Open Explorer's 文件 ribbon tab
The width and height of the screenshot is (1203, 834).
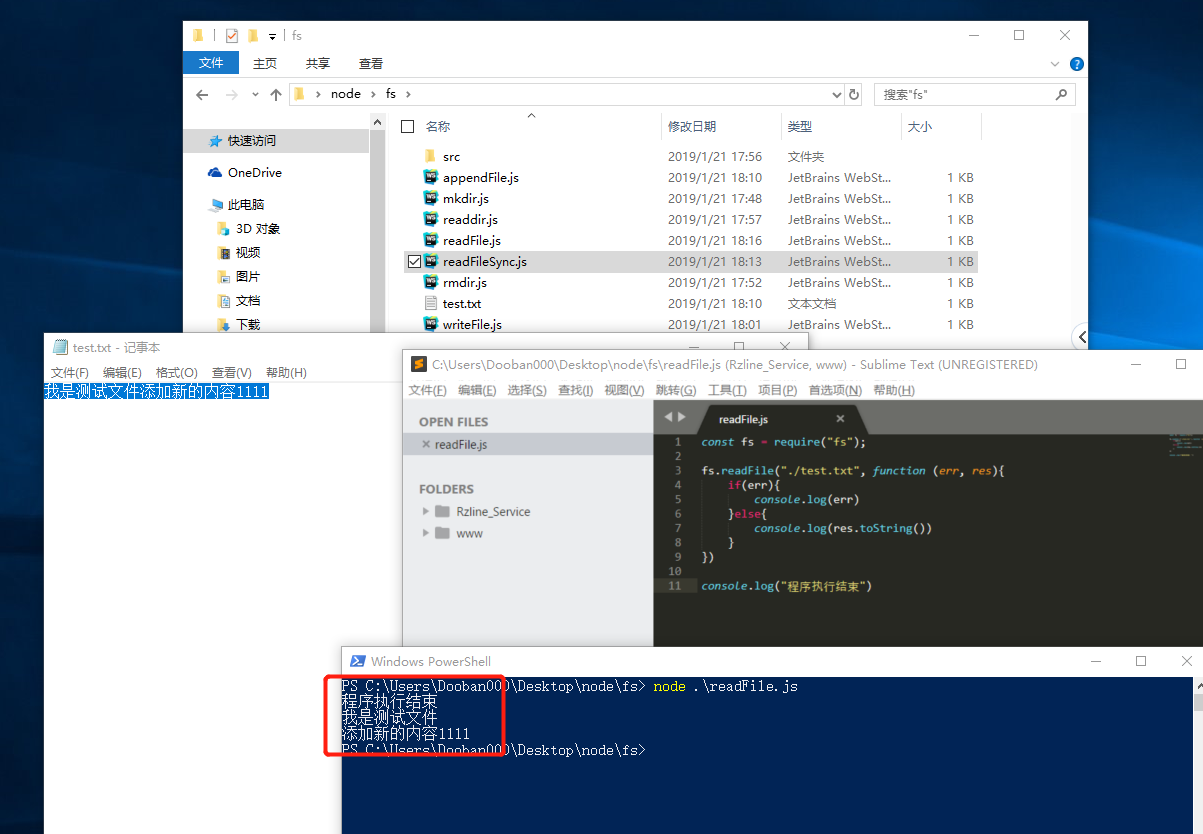pyautogui.click(x=211, y=63)
